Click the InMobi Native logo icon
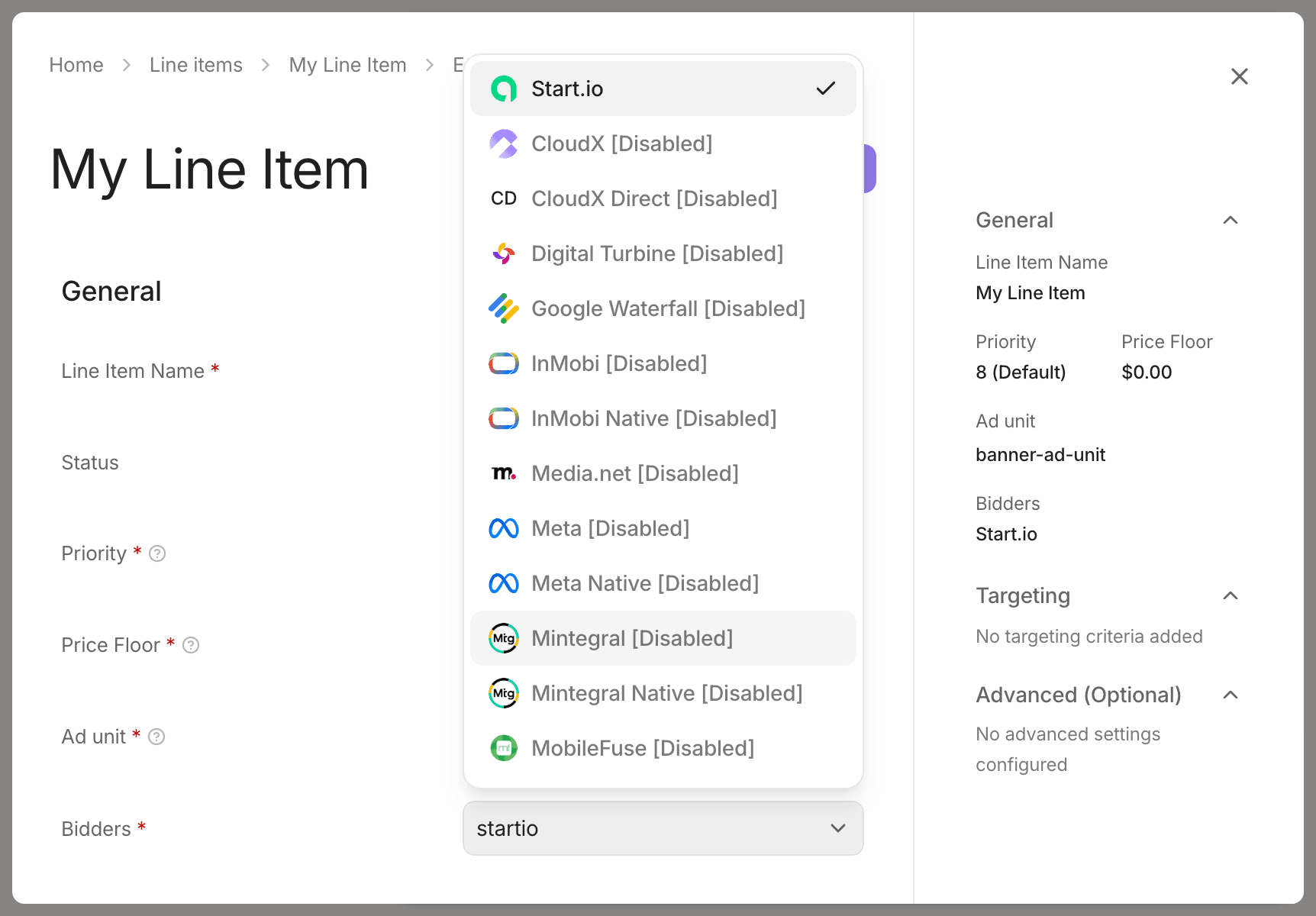Screen dimensions: 1316x916 point(504,418)
